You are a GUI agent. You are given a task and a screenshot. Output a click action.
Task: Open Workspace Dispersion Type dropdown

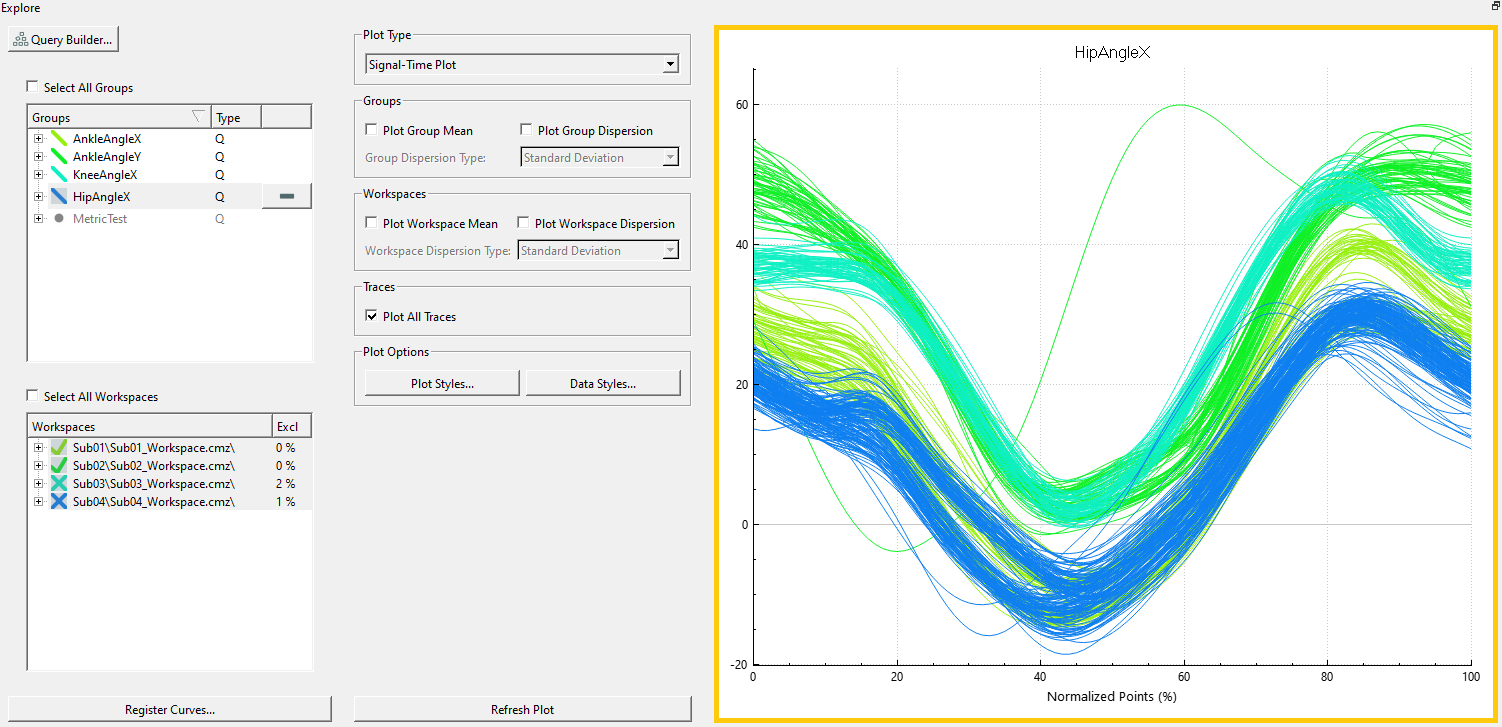pyautogui.click(x=598, y=250)
